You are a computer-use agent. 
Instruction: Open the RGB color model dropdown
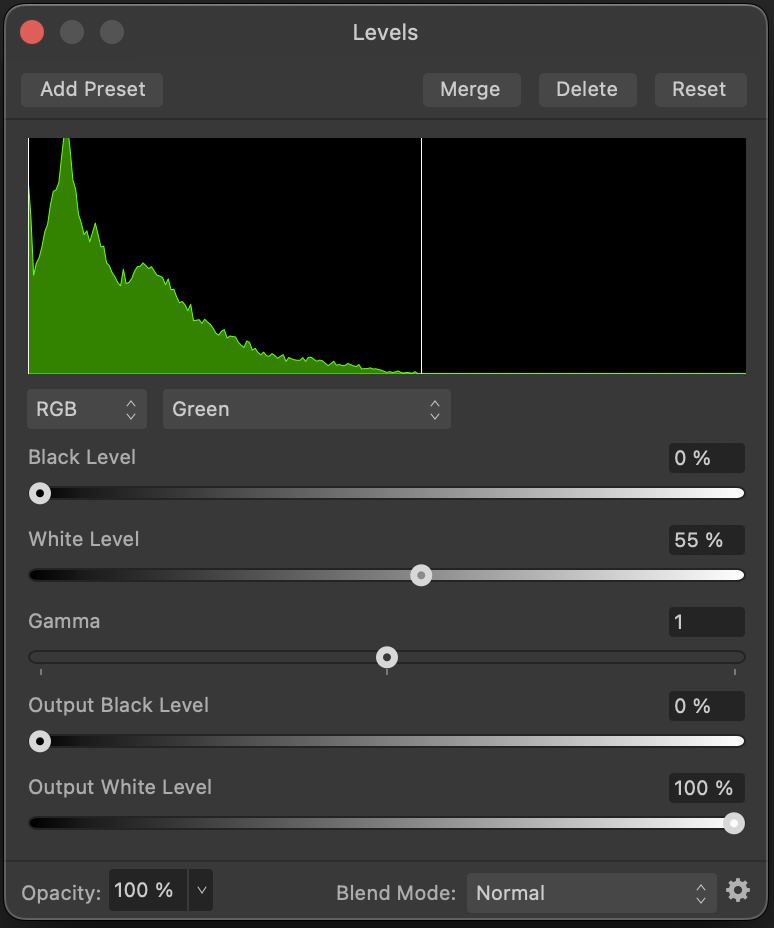[86, 409]
